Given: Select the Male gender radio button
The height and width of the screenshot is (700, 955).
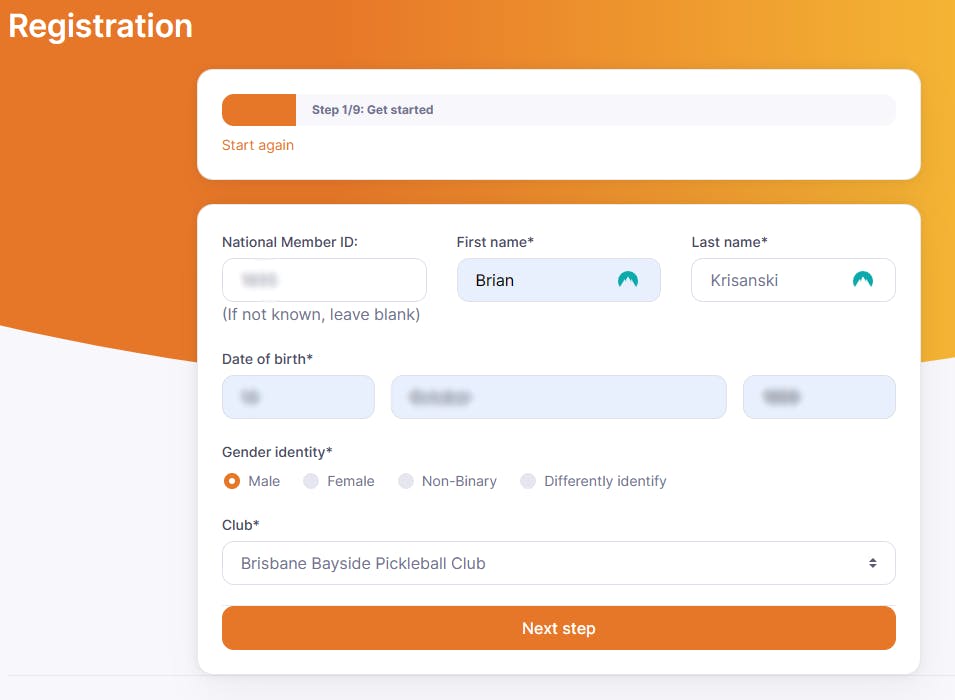Looking at the screenshot, I should click(x=232, y=481).
